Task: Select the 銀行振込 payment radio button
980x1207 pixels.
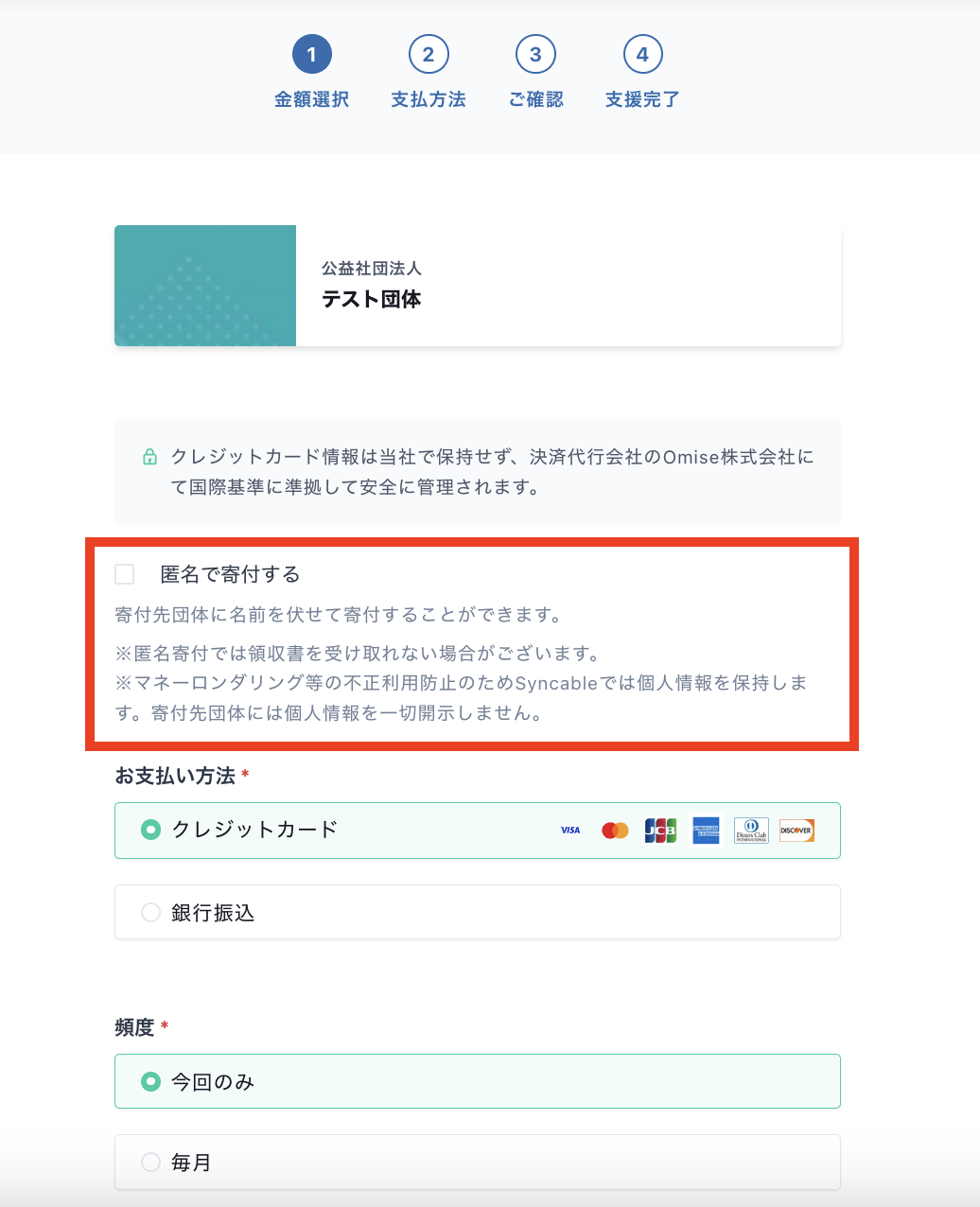Action: click(149, 912)
